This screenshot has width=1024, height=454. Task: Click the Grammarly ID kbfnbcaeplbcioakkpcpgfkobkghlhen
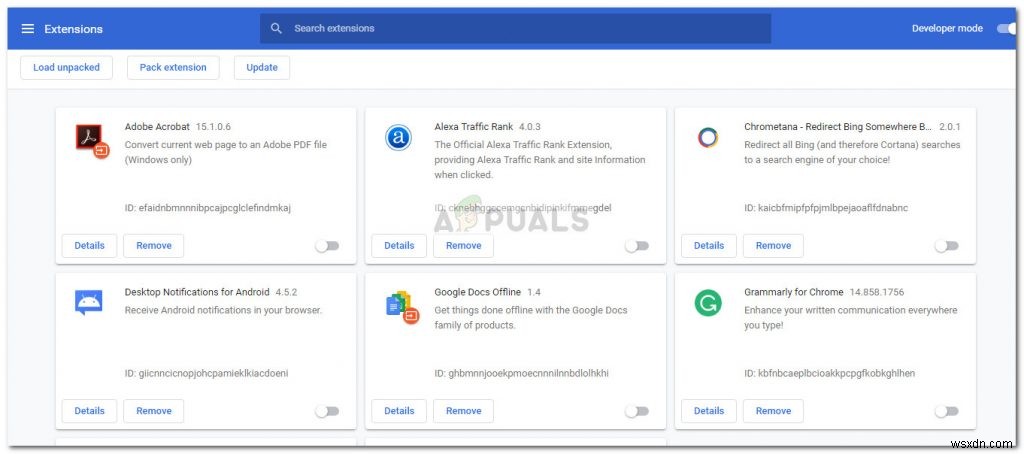pyautogui.click(x=829, y=373)
